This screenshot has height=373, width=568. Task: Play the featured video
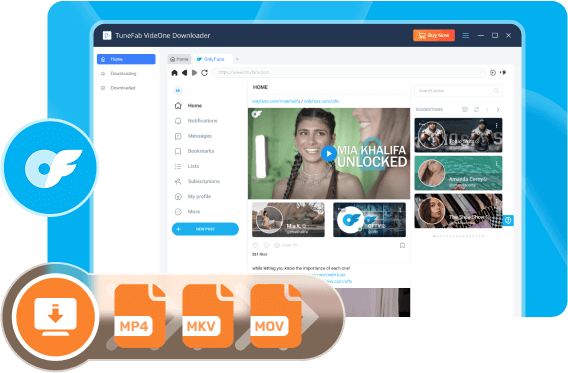tap(329, 154)
